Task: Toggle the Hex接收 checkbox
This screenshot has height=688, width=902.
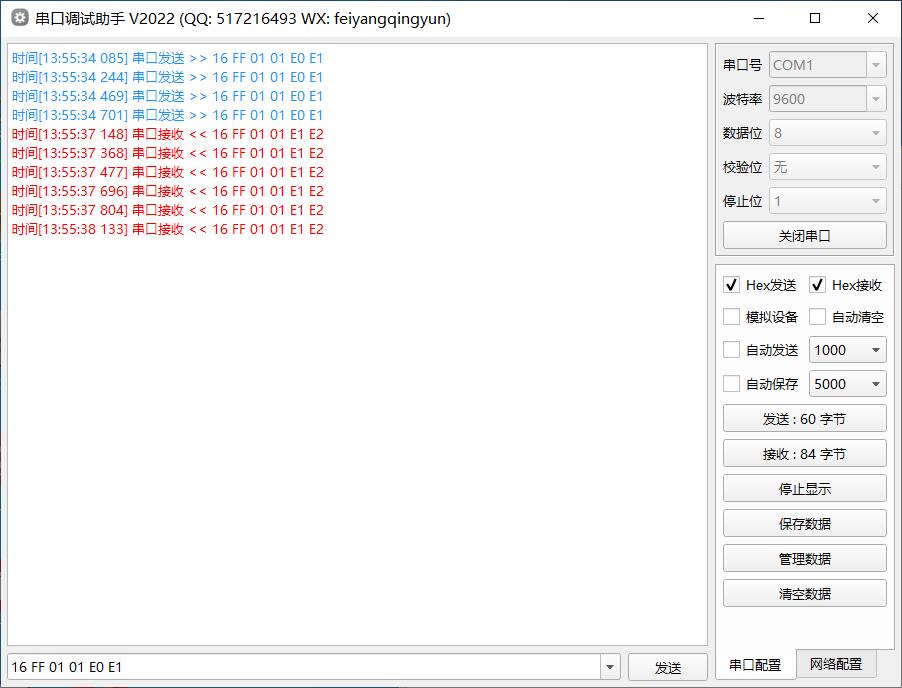Action: (818, 285)
